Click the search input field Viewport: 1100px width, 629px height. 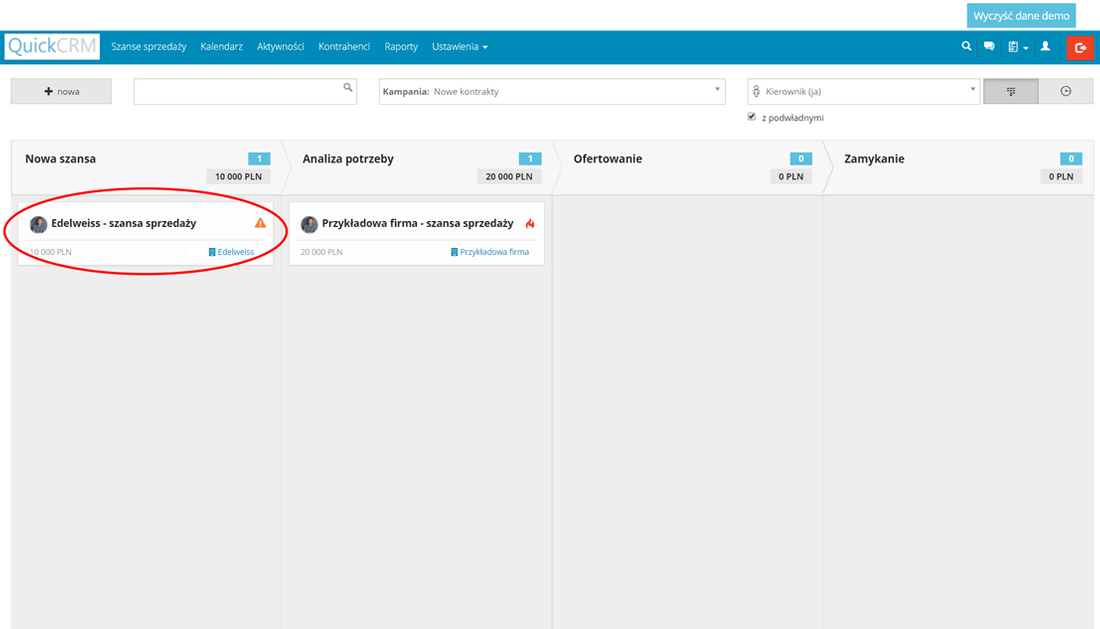coord(238,91)
